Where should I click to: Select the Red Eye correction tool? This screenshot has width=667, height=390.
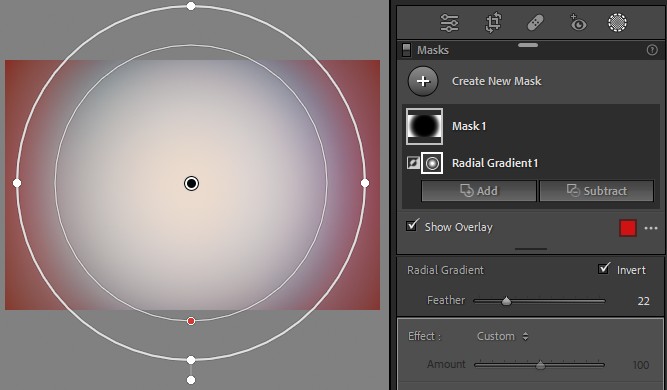[578, 23]
